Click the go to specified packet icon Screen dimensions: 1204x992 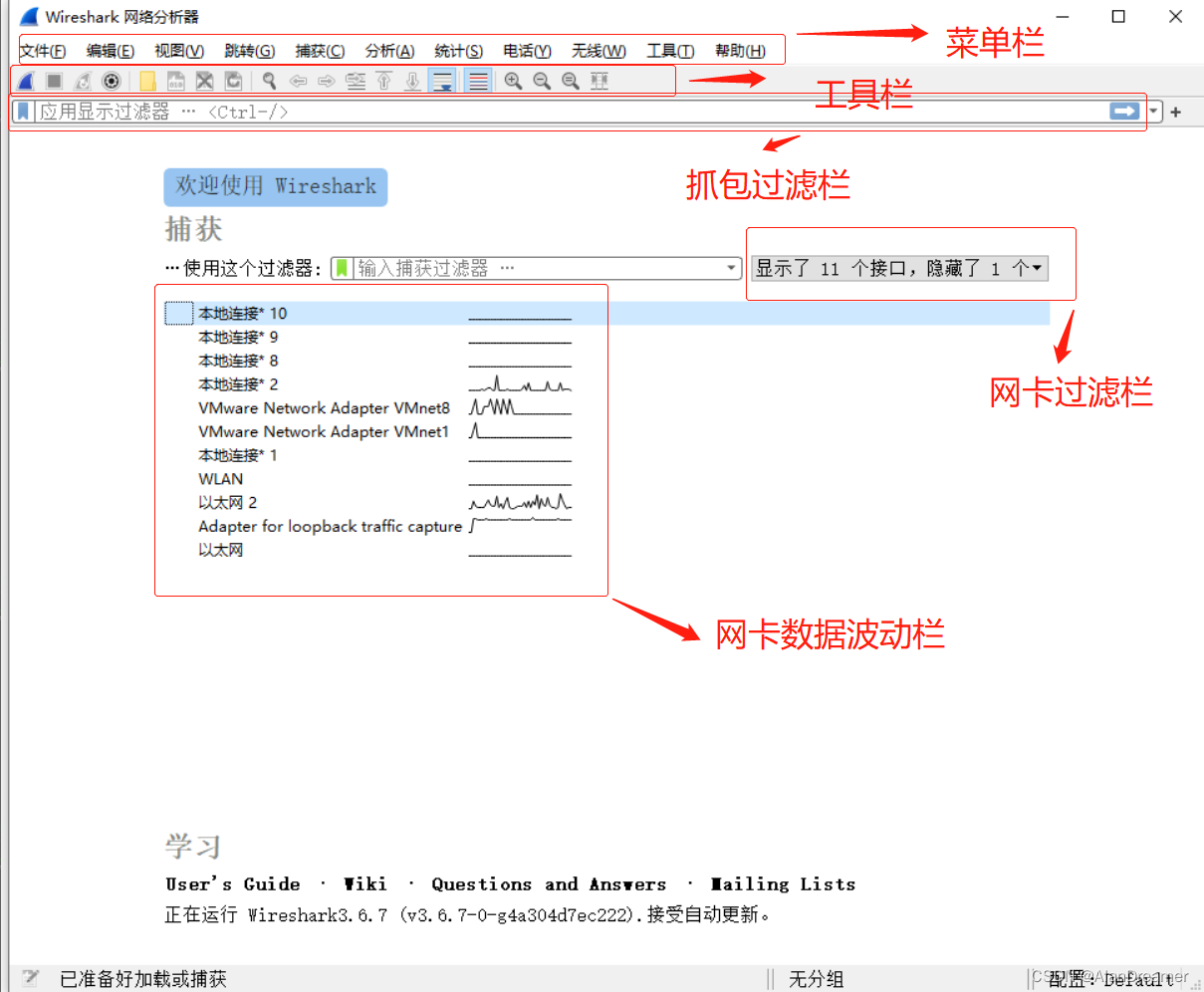[x=356, y=81]
